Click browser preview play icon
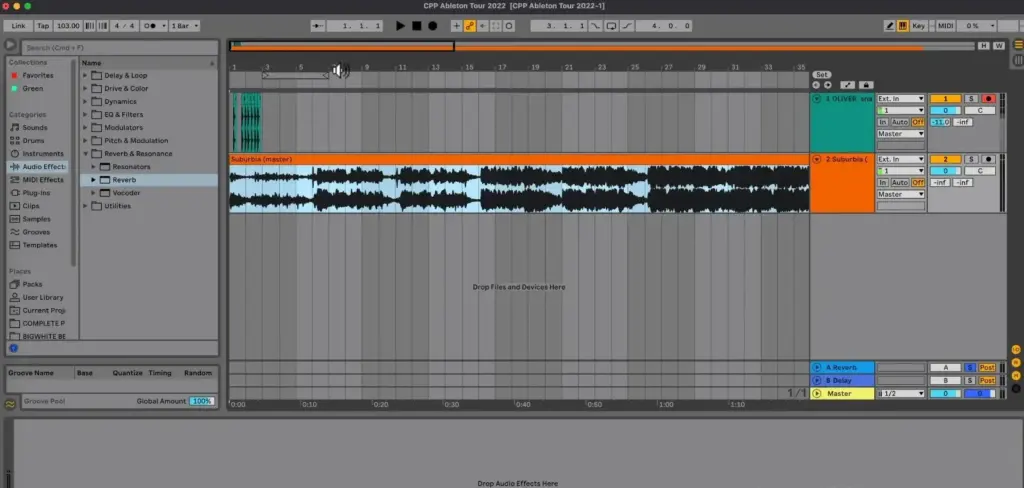 (x=10, y=46)
